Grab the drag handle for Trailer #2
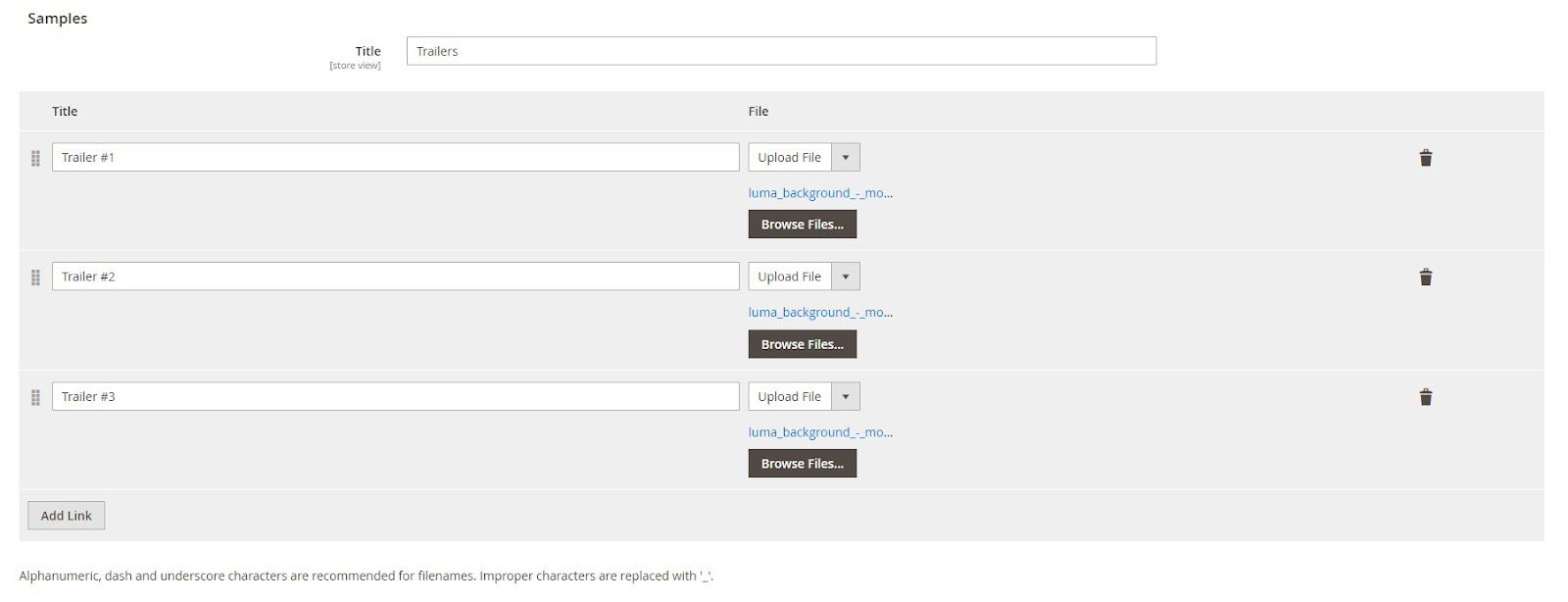This screenshot has height=602, width=1568. coord(35,277)
